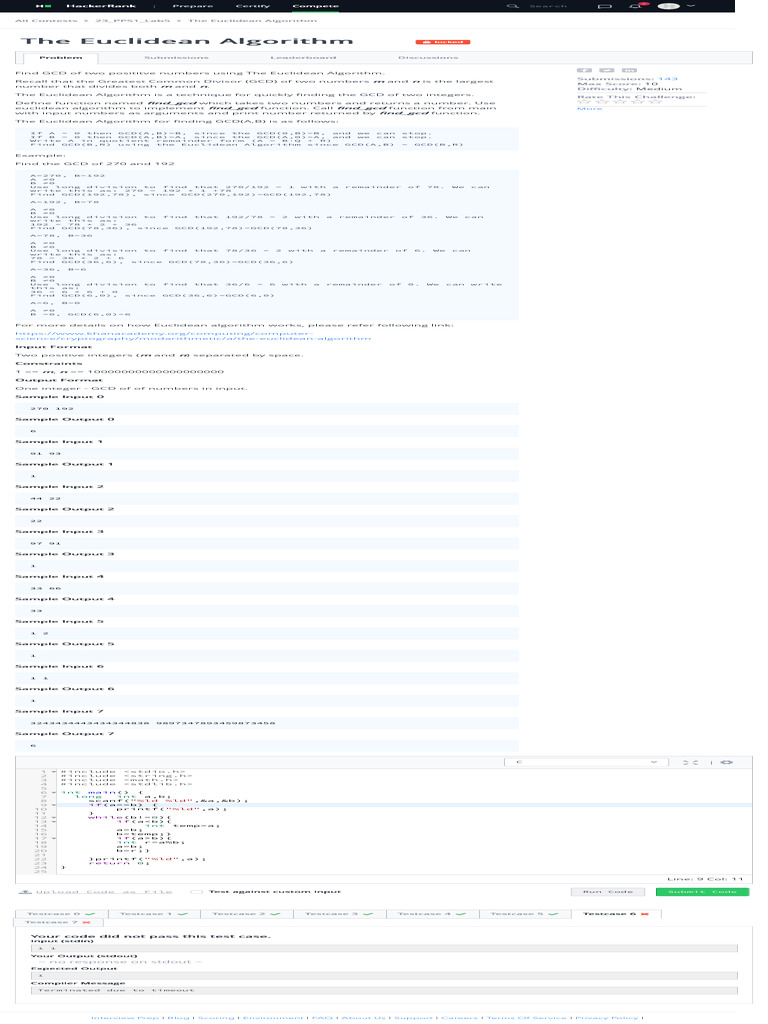Select the Testcase 2 tab
Viewport: 768px width, 1024px height.
(247, 914)
